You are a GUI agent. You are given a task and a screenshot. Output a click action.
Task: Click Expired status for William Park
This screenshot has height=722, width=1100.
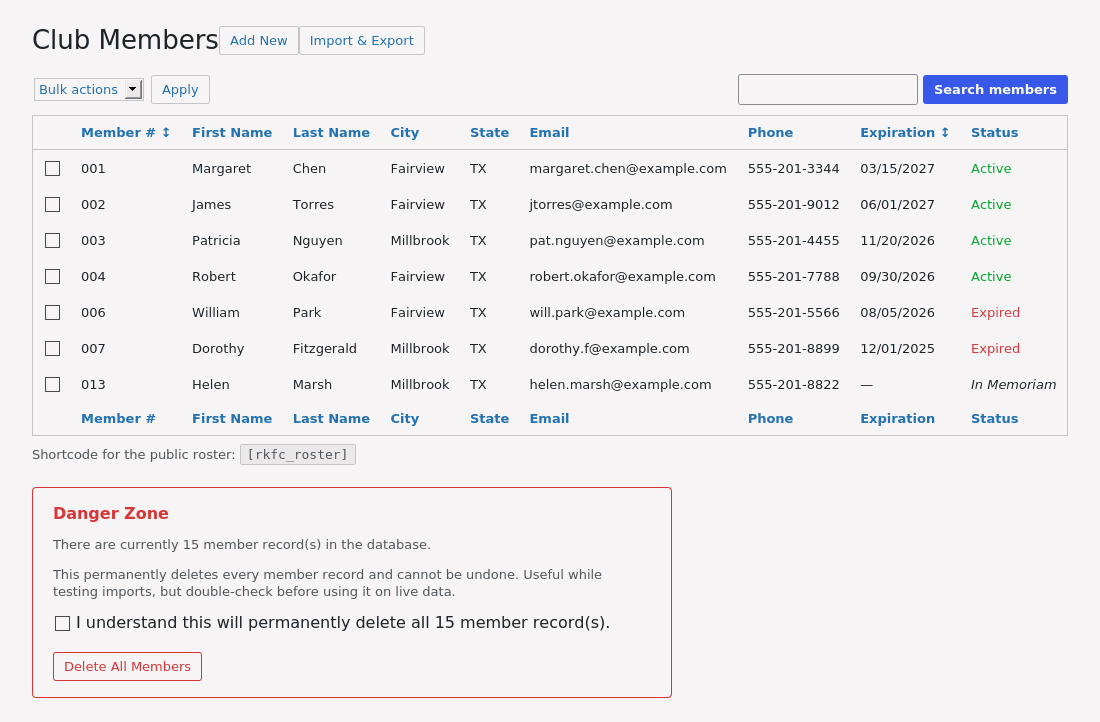[x=995, y=312]
